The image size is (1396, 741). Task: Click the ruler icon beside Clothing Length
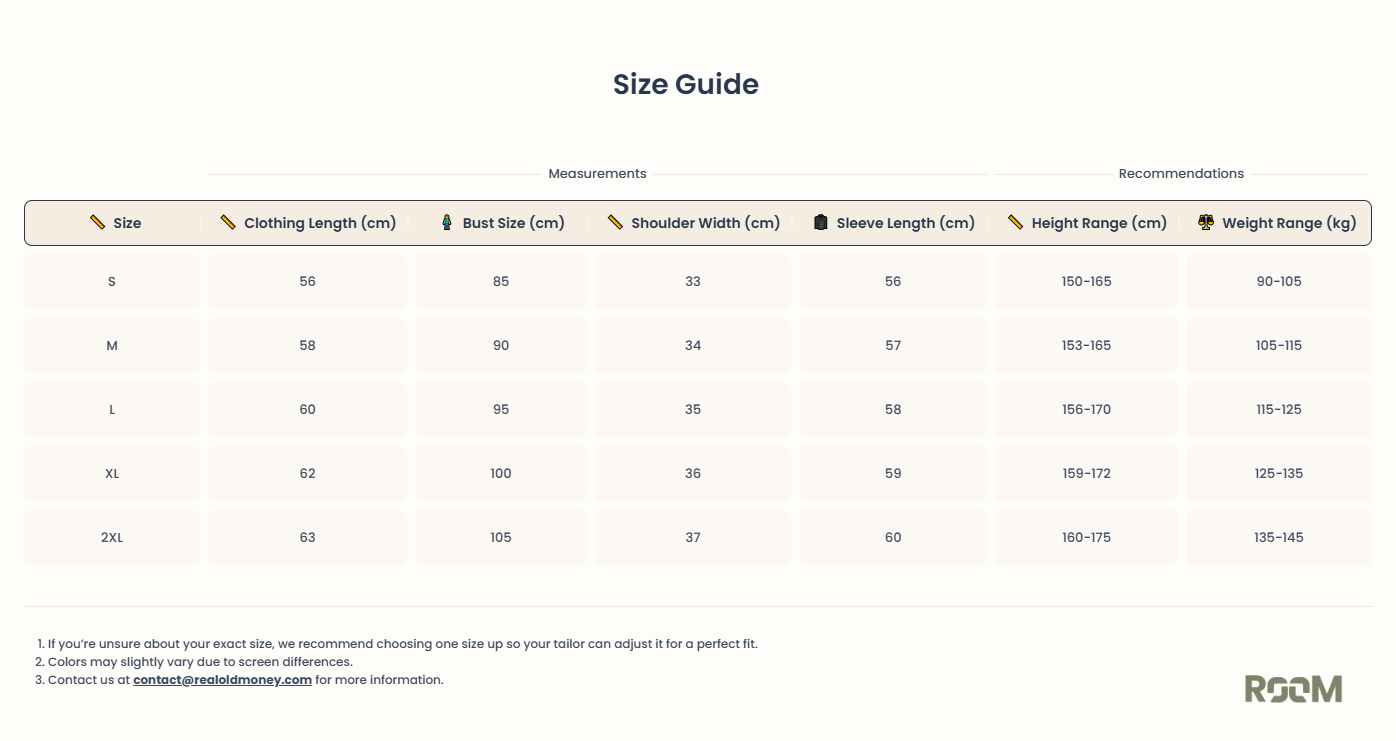[228, 222]
